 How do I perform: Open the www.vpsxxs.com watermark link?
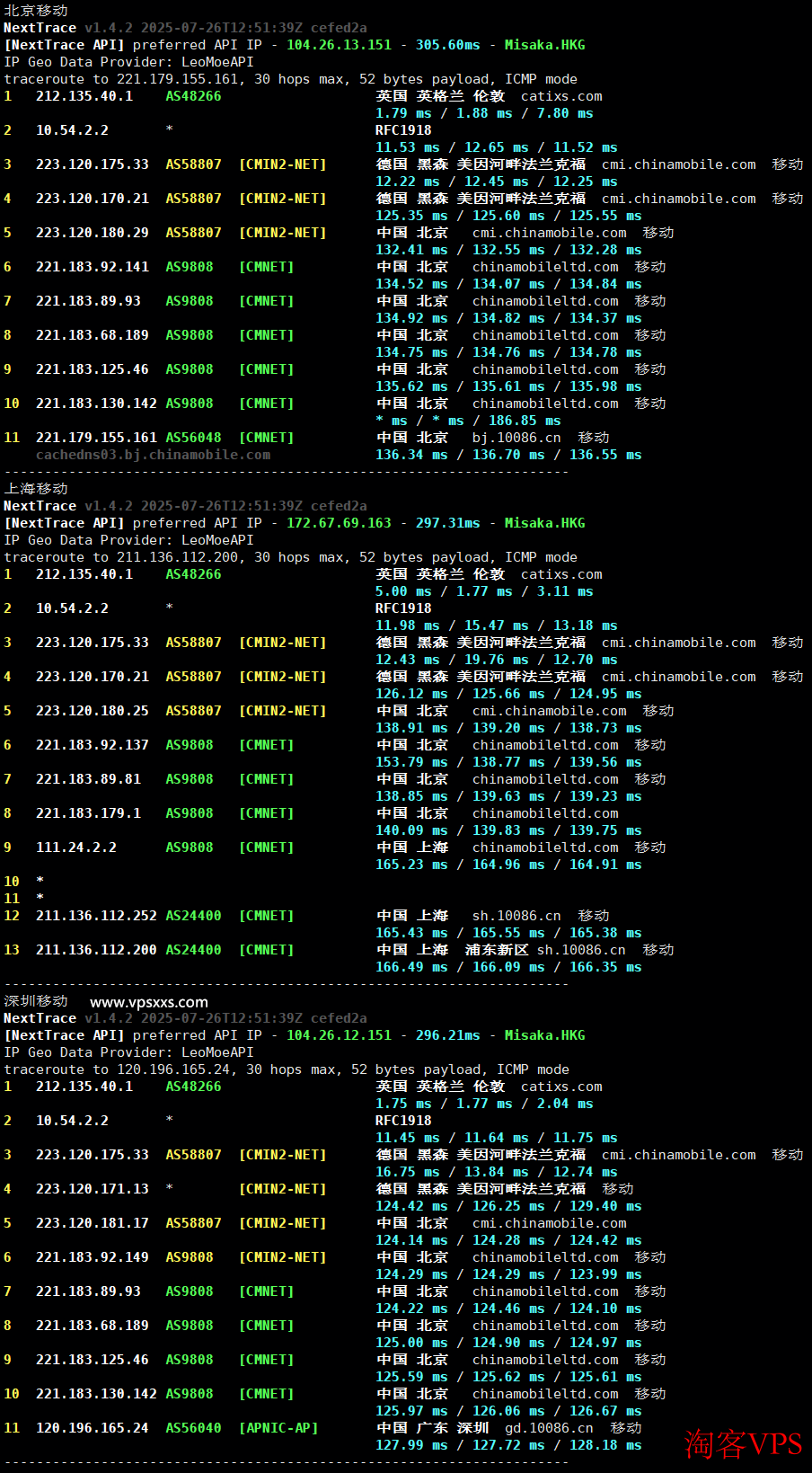pyautogui.click(x=149, y=1002)
